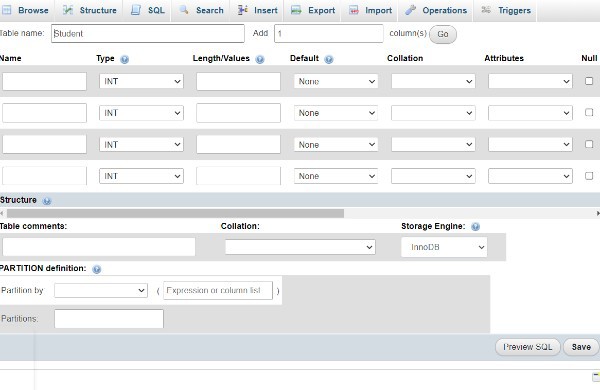Open Storage Engine InnoDB dropdown

coord(444,247)
